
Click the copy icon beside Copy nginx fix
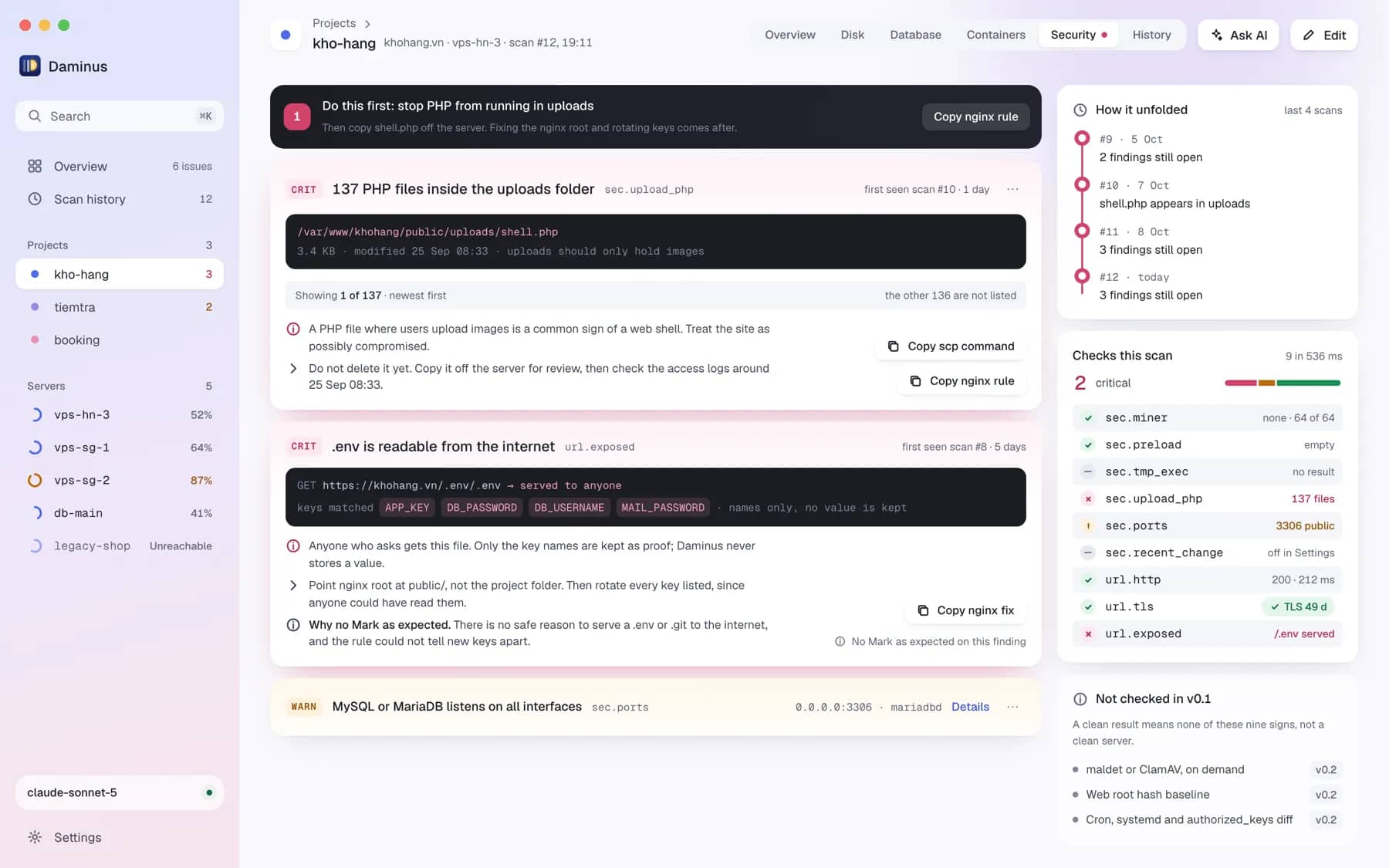tap(923, 610)
